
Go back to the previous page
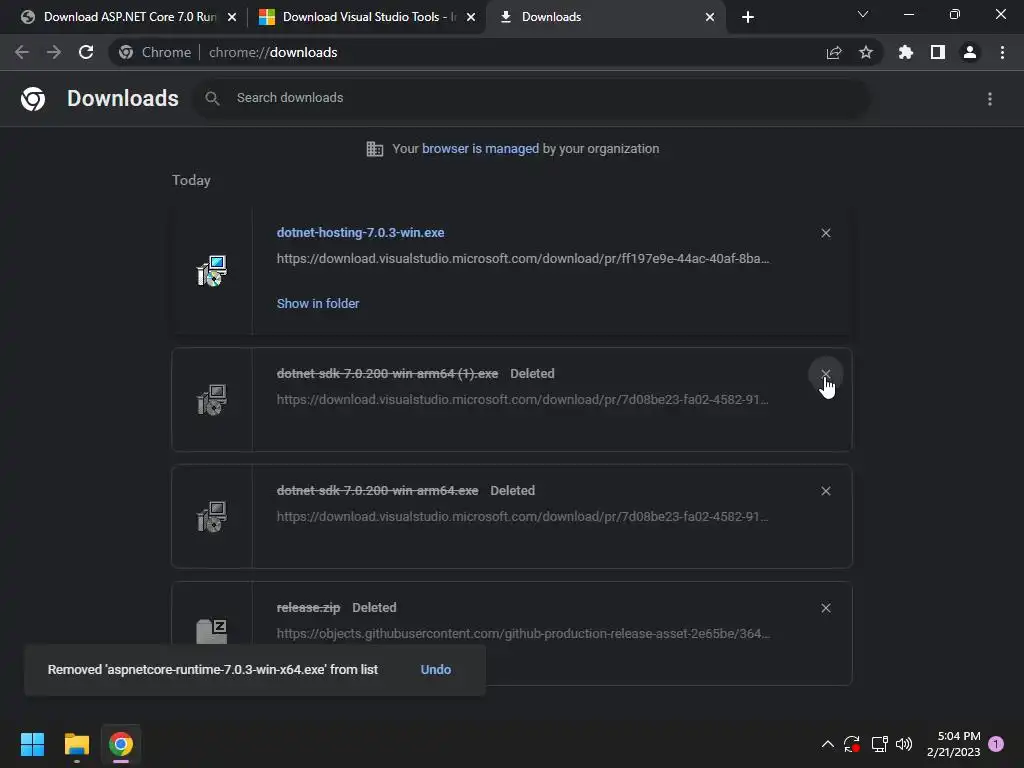(22, 52)
